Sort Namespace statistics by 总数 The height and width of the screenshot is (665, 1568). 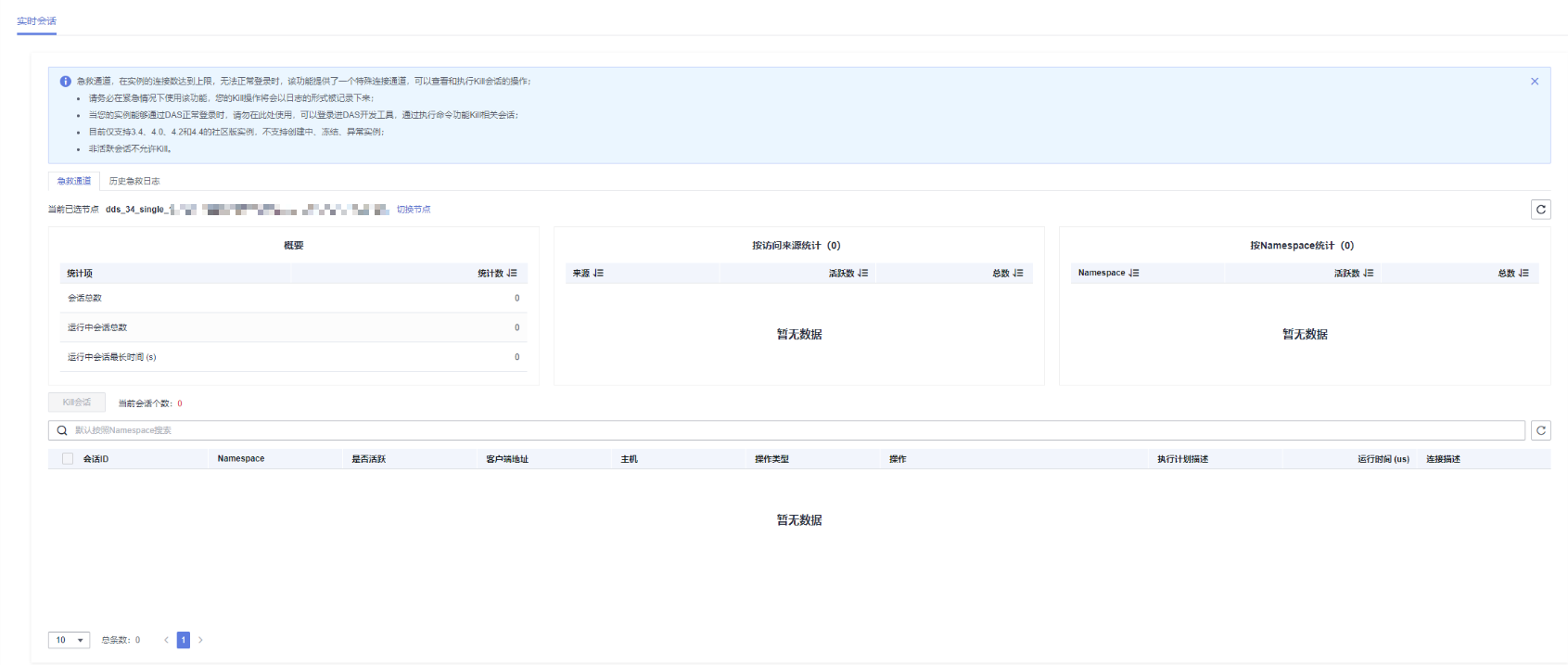coord(1523,274)
